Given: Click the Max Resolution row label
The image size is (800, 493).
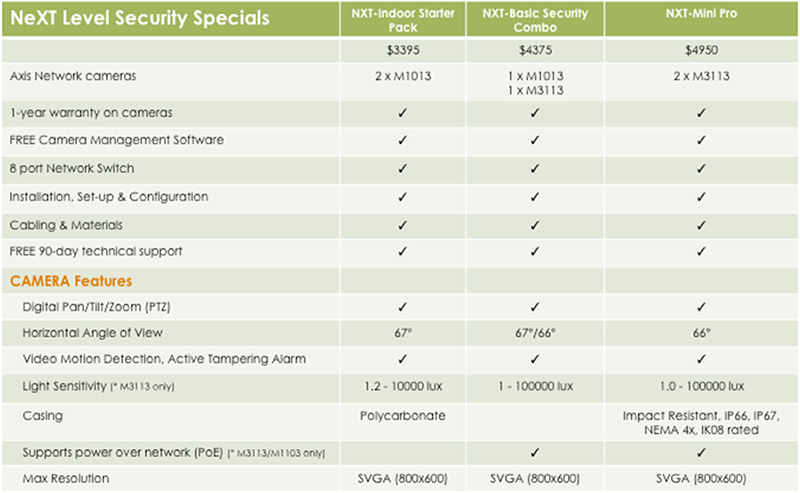Looking at the screenshot, I should click(x=66, y=479).
